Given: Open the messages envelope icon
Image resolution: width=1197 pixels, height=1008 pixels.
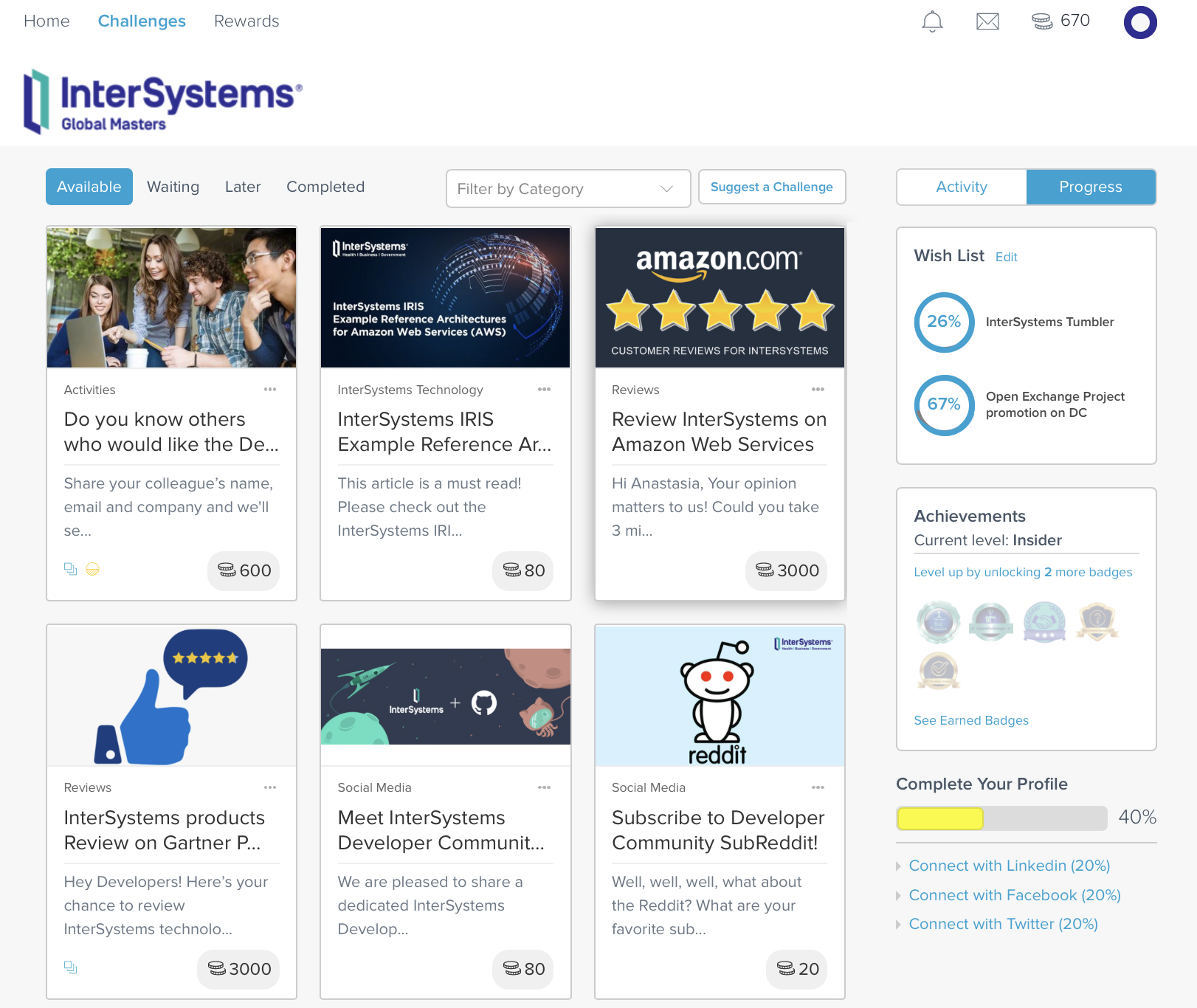Looking at the screenshot, I should [987, 21].
